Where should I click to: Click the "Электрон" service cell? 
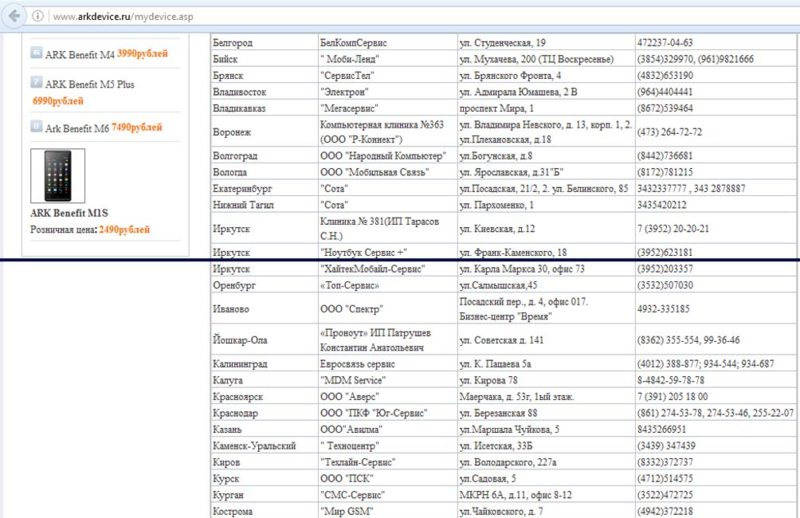point(388,92)
